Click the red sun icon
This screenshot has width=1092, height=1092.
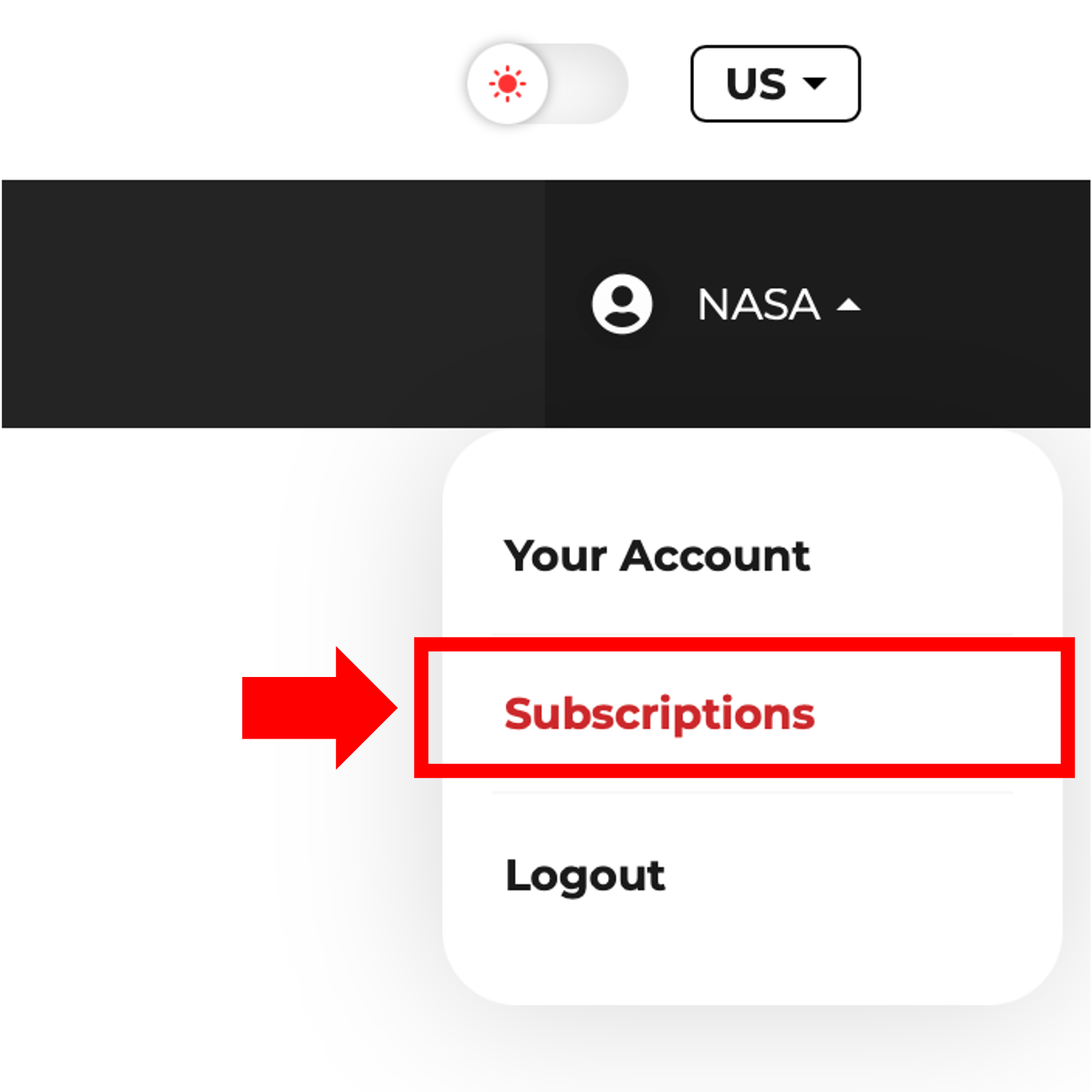[x=507, y=84]
